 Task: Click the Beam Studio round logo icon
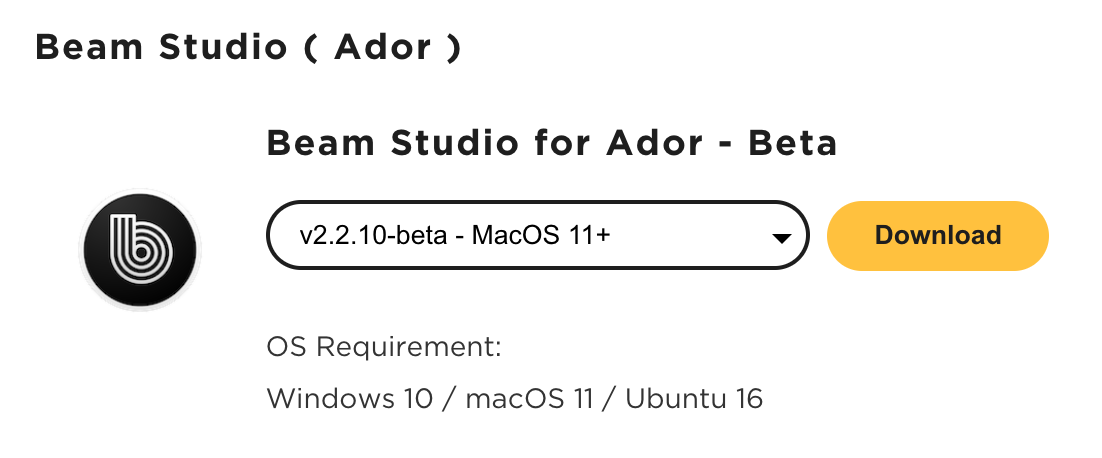pos(140,249)
